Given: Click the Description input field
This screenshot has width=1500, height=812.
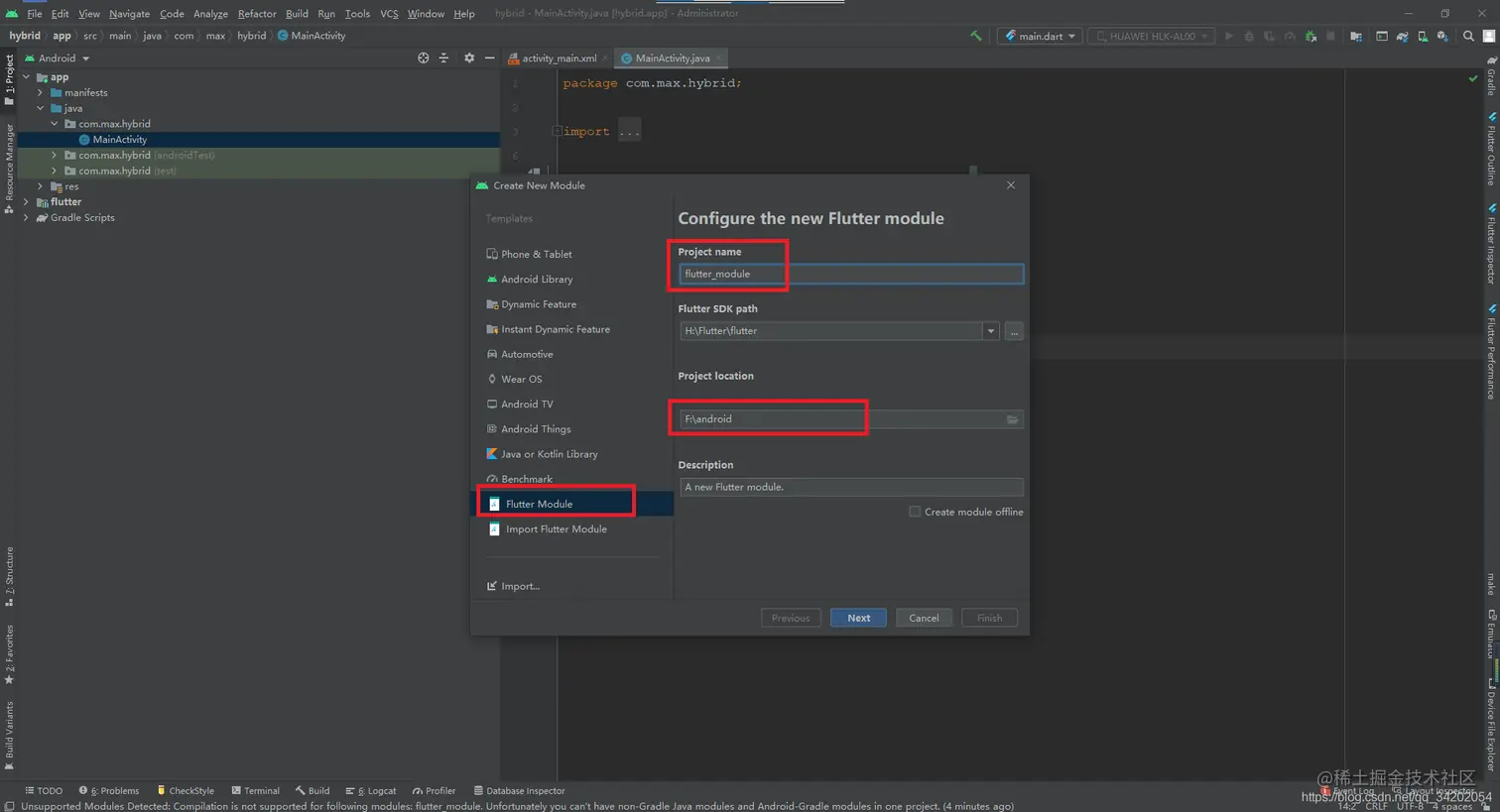Looking at the screenshot, I should coord(851,487).
